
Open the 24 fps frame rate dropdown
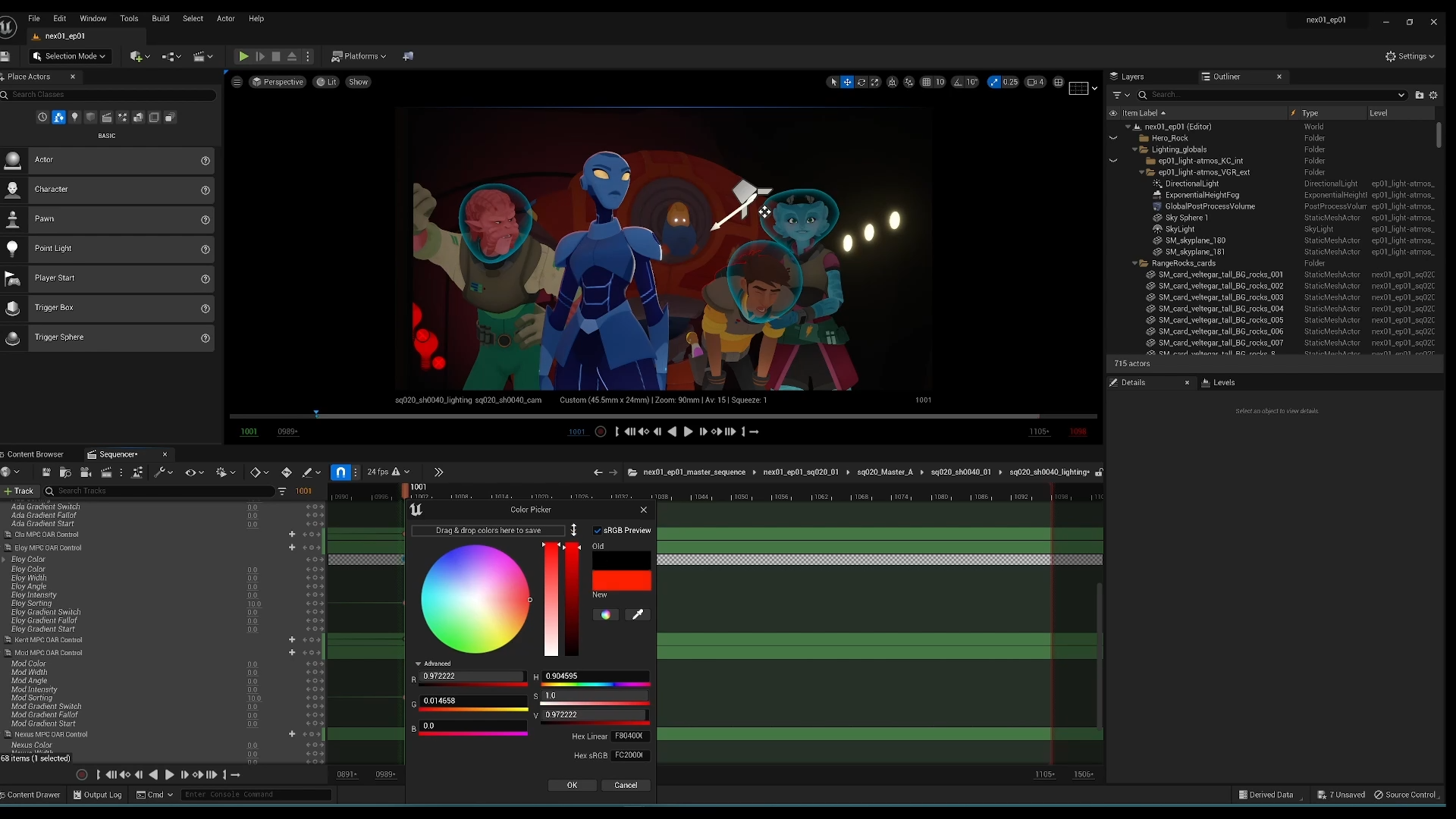[x=388, y=472]
